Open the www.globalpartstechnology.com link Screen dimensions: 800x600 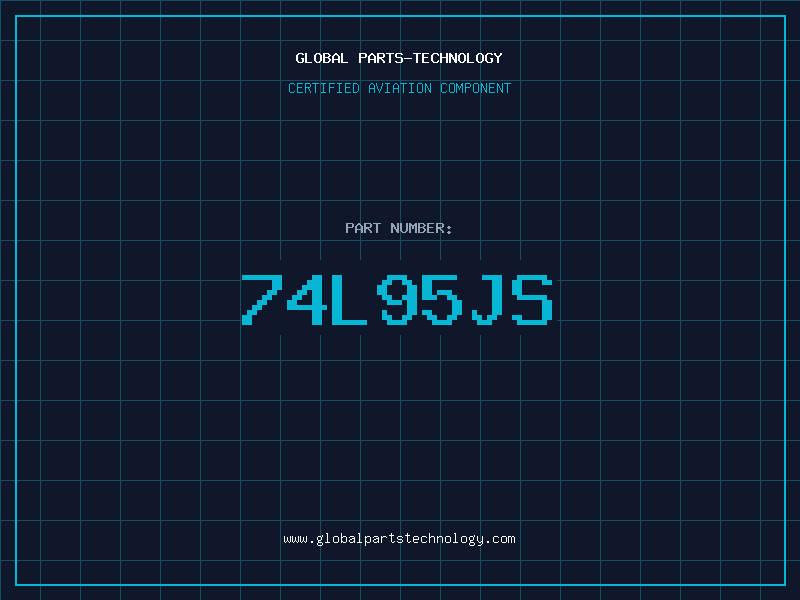point(399,539)
